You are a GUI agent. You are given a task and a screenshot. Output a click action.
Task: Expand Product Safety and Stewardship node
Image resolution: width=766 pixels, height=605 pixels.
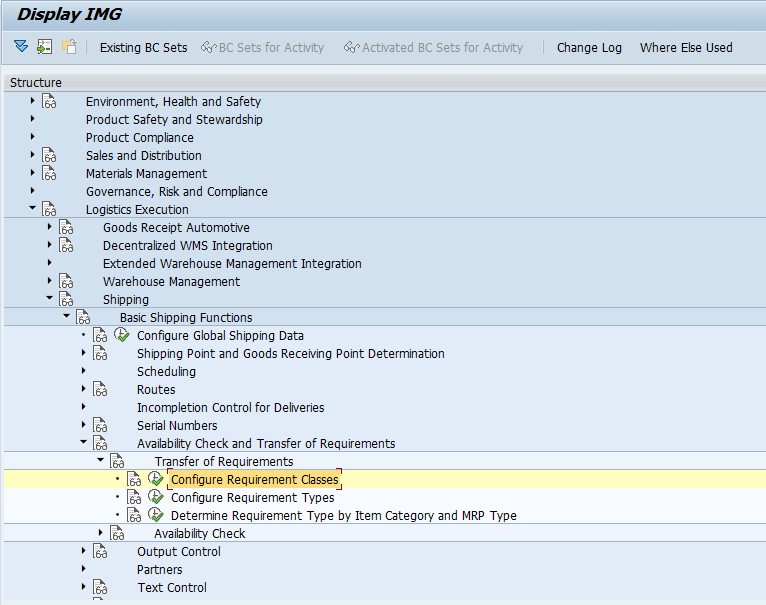tap(33, 119)
